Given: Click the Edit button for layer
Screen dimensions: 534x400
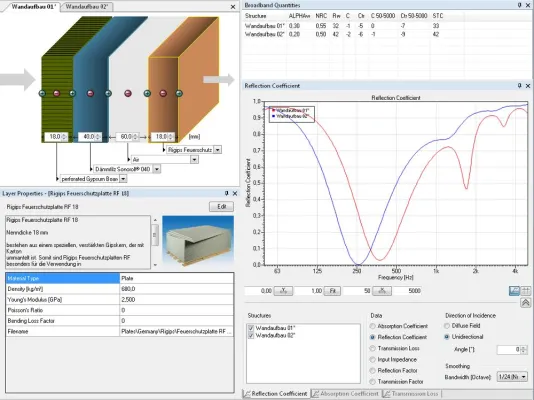Looking at the screenshot, I should pos(221,207).
